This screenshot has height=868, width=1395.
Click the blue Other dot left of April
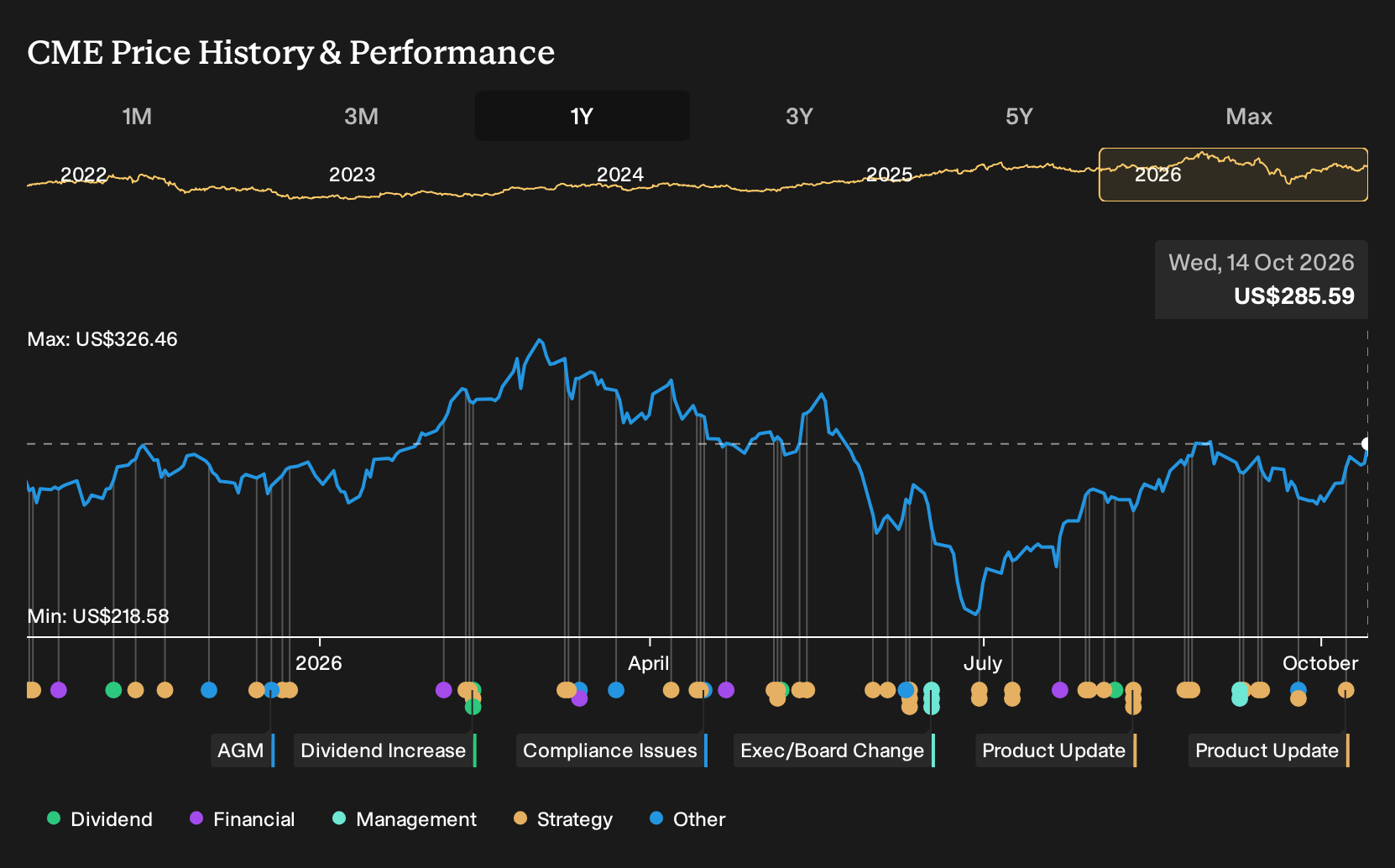(x=616, y=690)
